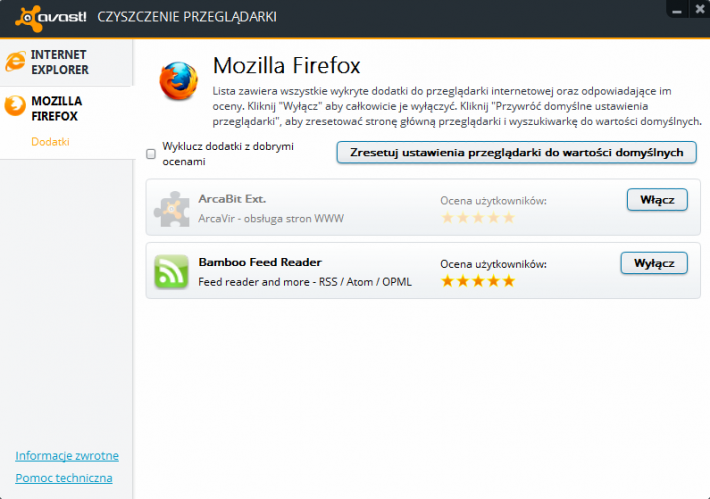Click the Internet Explorer icon in sidebar

coord(15,62)
